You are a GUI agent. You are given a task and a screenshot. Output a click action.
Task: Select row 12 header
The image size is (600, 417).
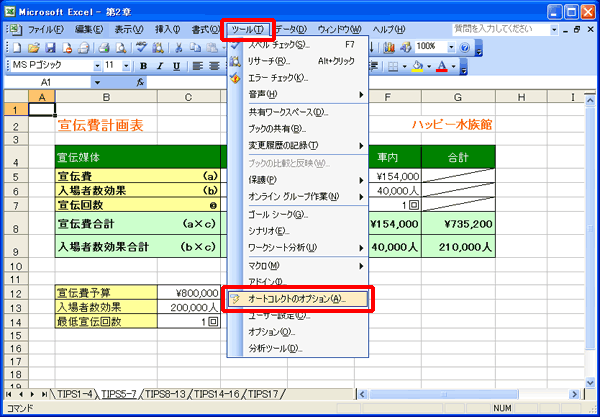point(16,293)
